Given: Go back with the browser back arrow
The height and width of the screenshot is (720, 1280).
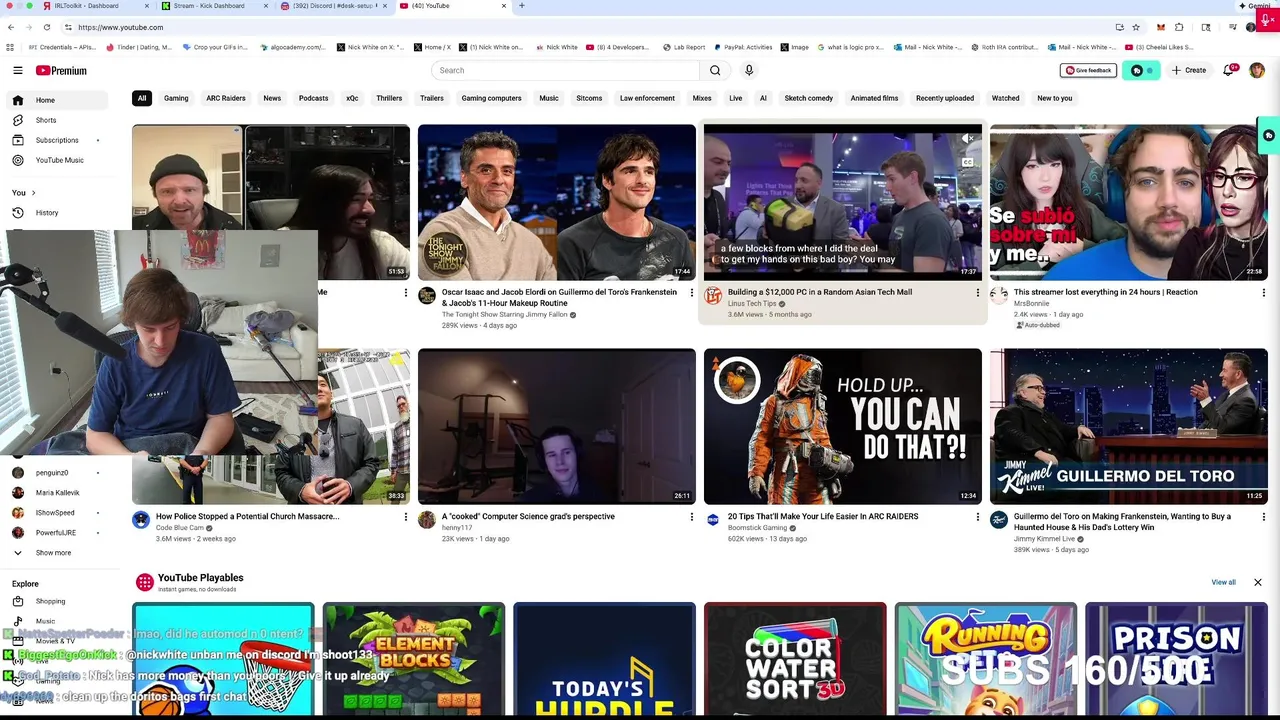Looking at the screenshot, I should (x=11, y=27).
